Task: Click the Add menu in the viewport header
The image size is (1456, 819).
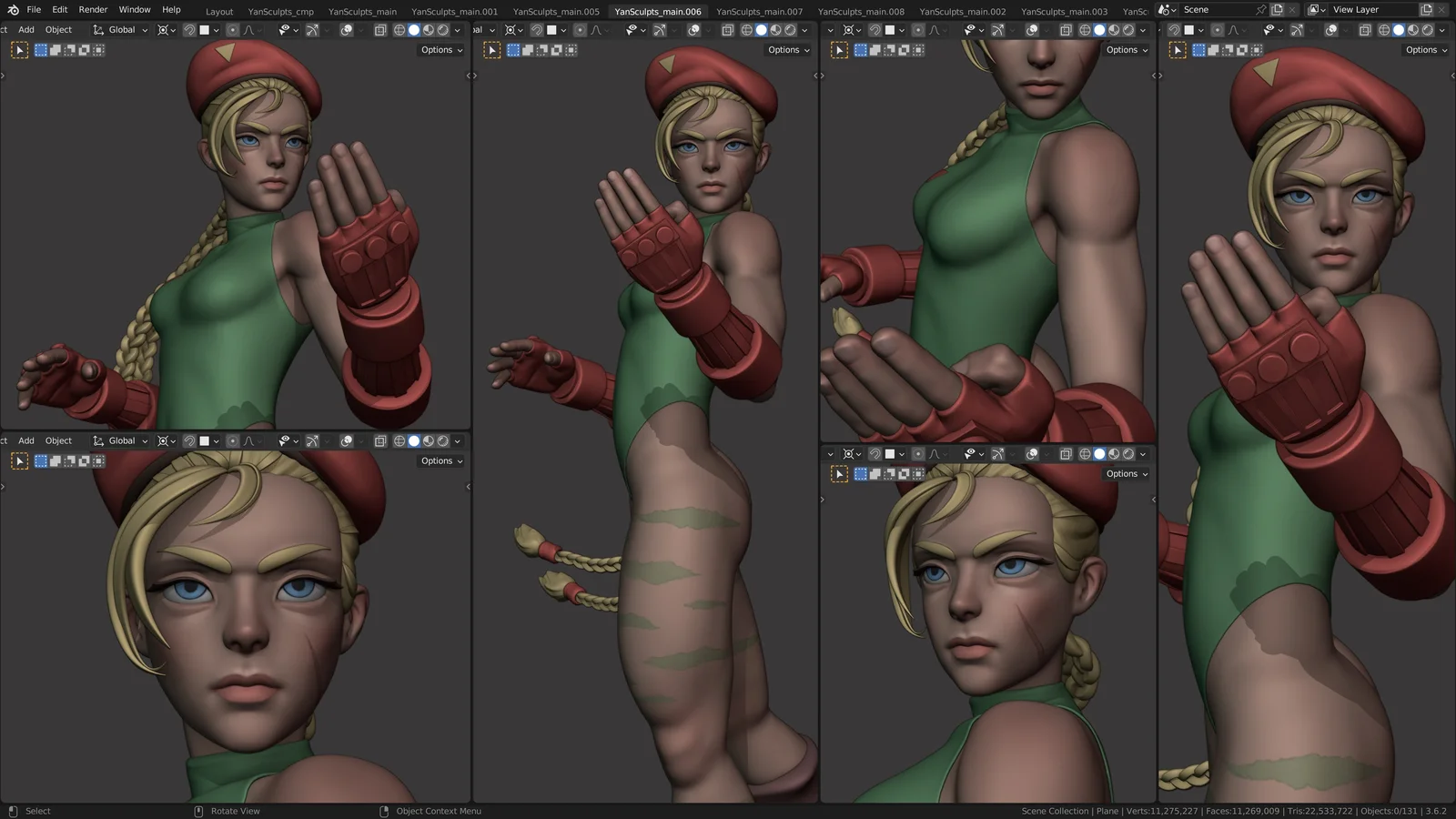Action: (x=25, y=29)
